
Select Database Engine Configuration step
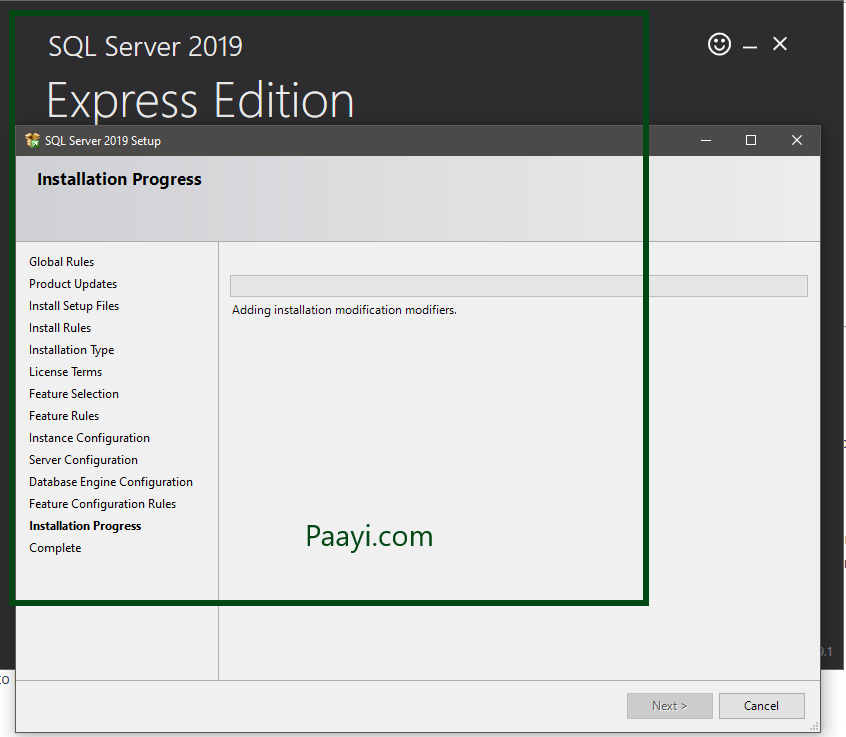(111, 482)
